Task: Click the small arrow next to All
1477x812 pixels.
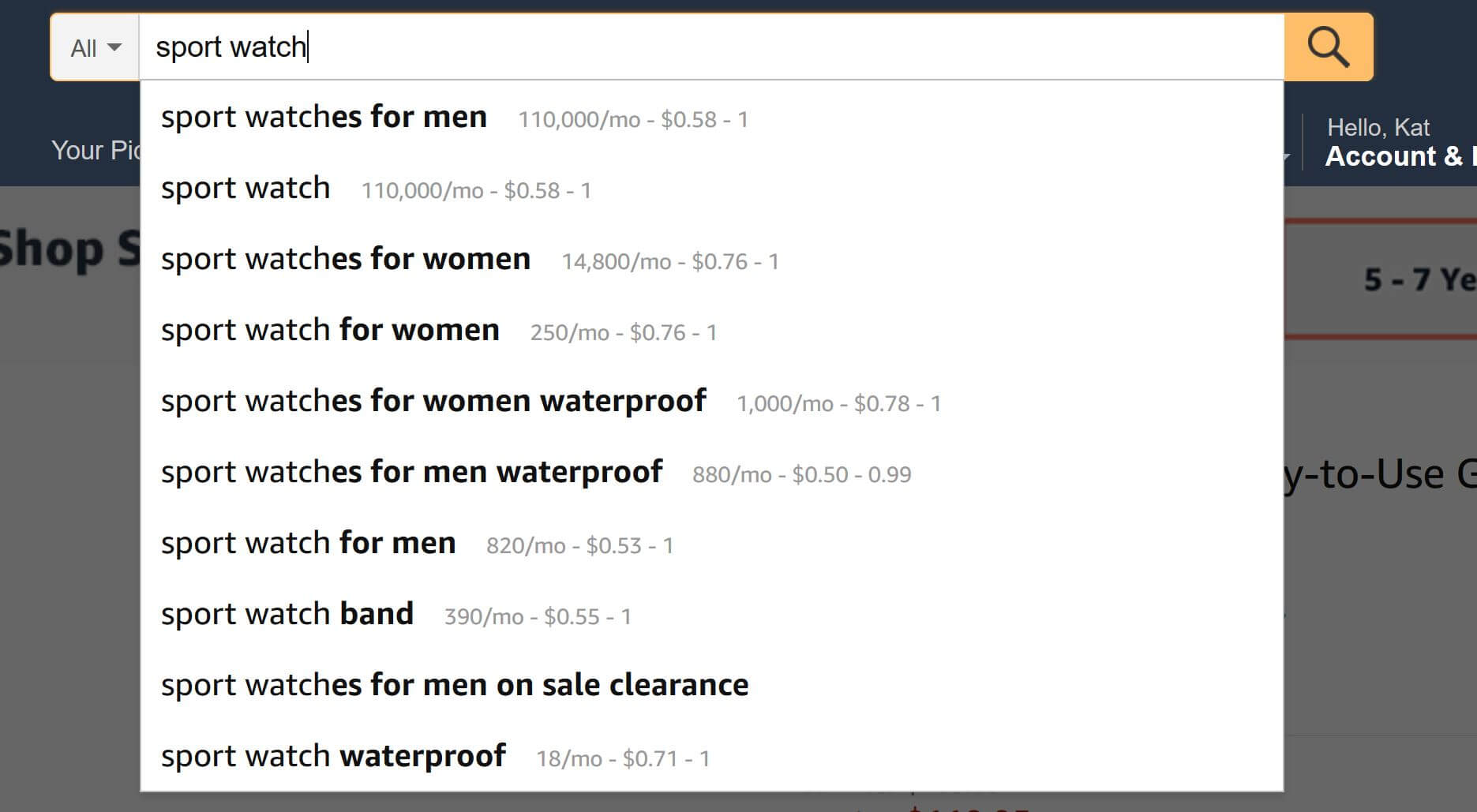Action: click(x=114, y=47)
